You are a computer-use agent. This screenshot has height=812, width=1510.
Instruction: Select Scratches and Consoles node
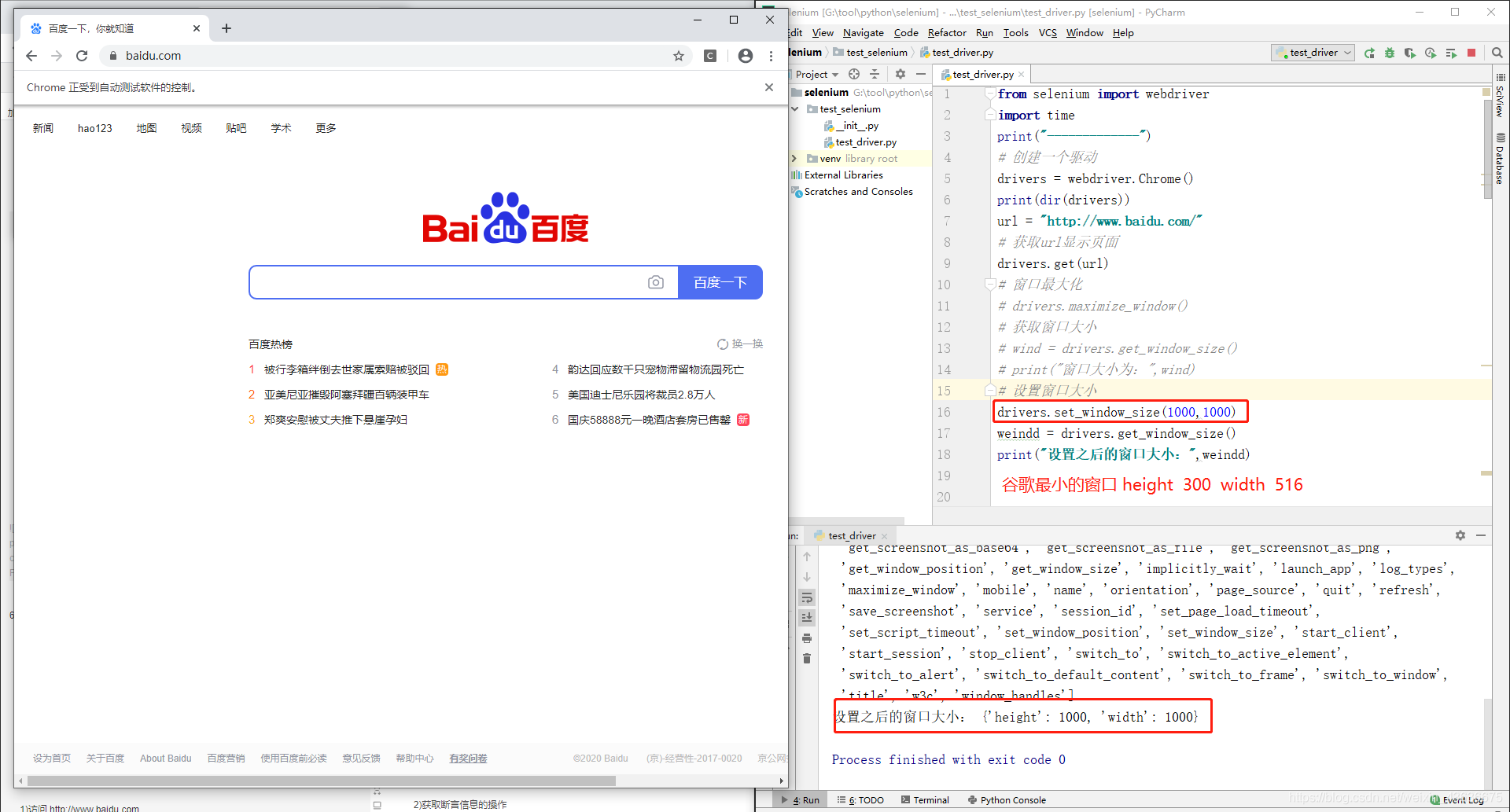click(853, 192)
